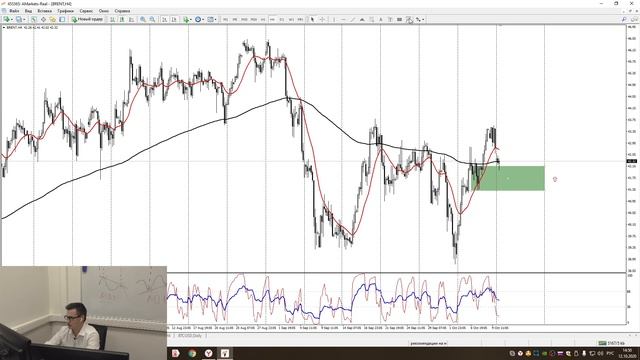This screenshot has height=360, width=640.
Task: Open the Templates icon
Action: click(x=211, y=19)
